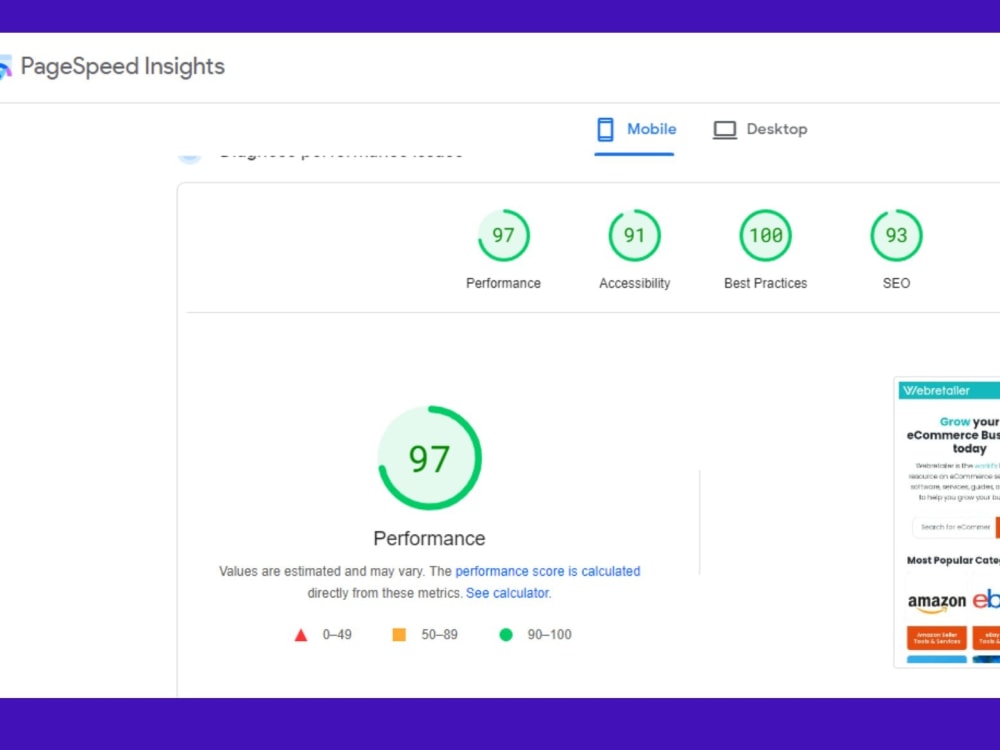1000x750 pixels.
Task: Select the Best Practices 100 score gauge
Action: click(x=765, y=235)
